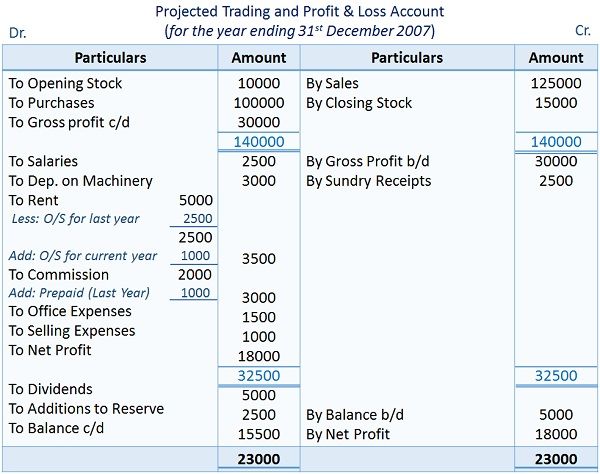Click the credit side Amount header
Viewport: 600px width, 474px height.
click(x=556, y=58)
